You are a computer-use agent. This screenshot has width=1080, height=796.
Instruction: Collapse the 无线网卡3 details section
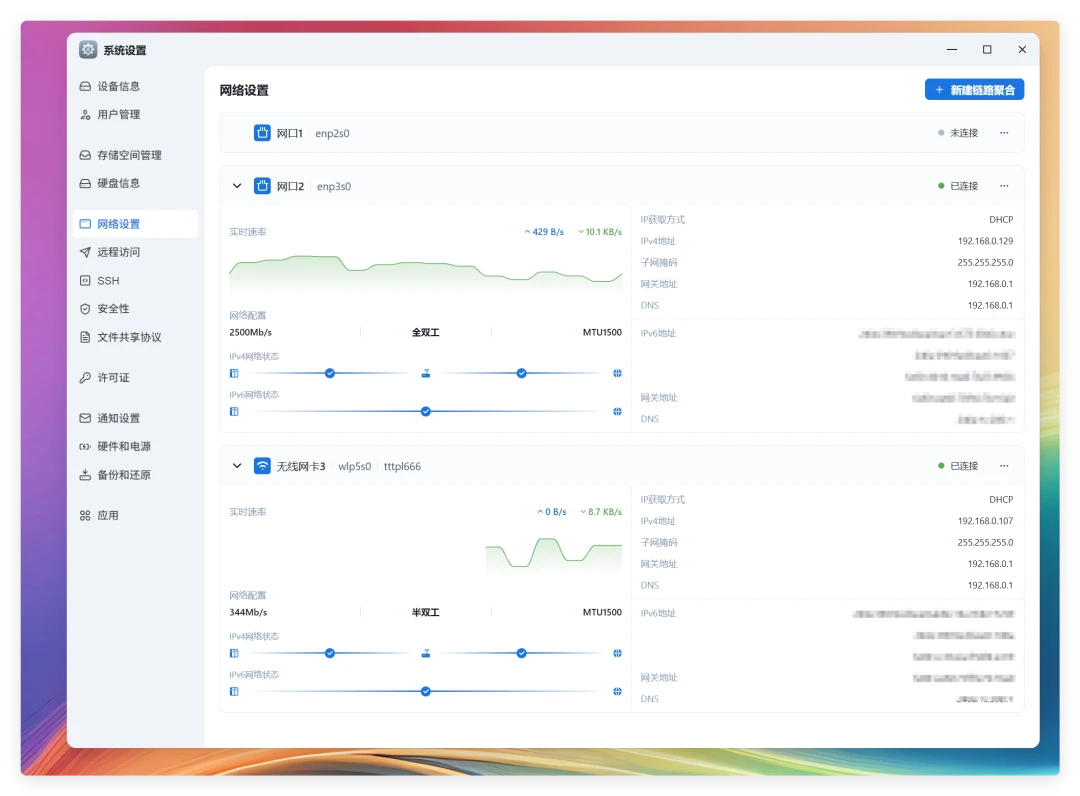point(237,466)
